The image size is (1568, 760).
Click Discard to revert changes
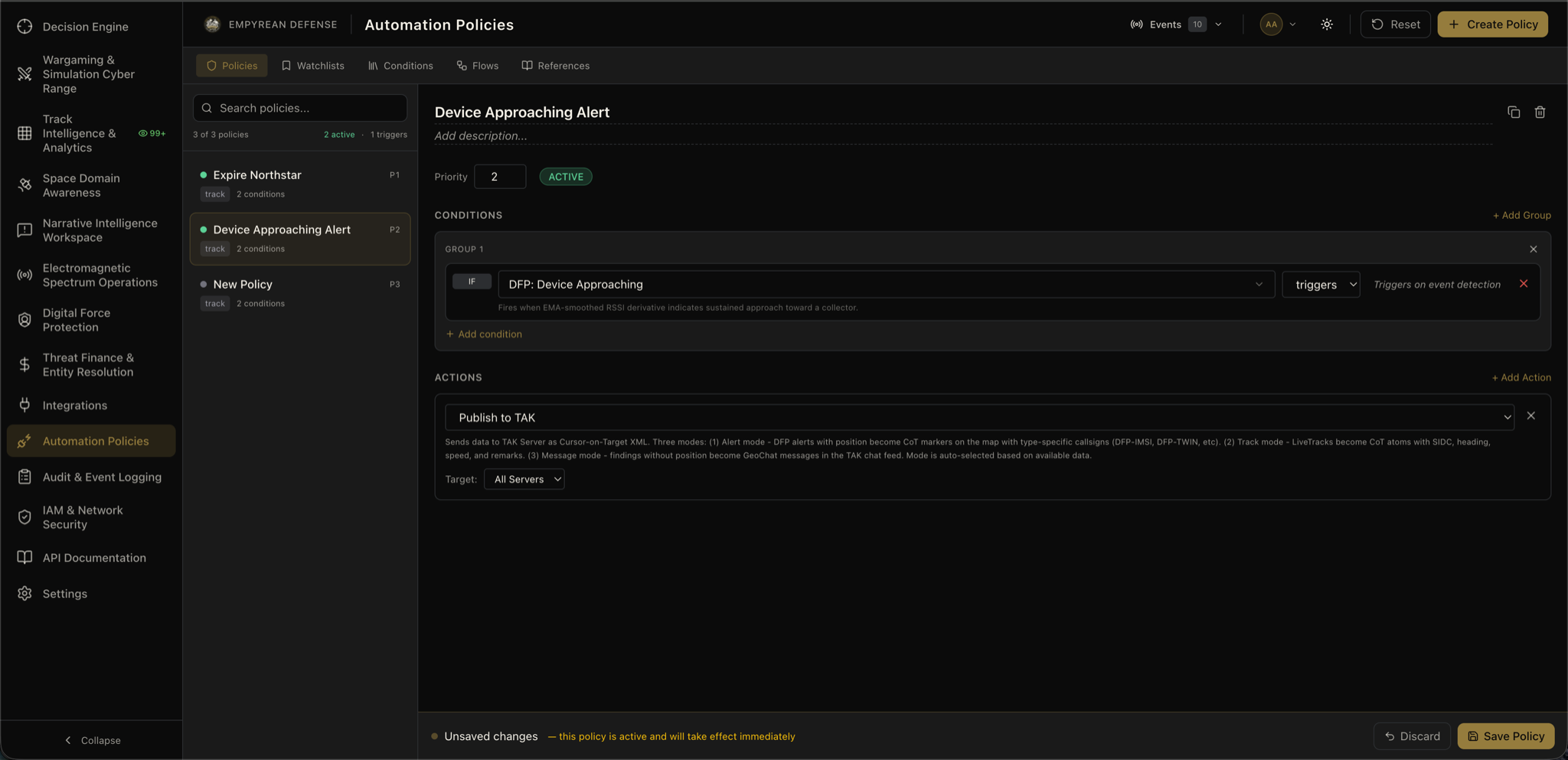[x=1412, y=736]
